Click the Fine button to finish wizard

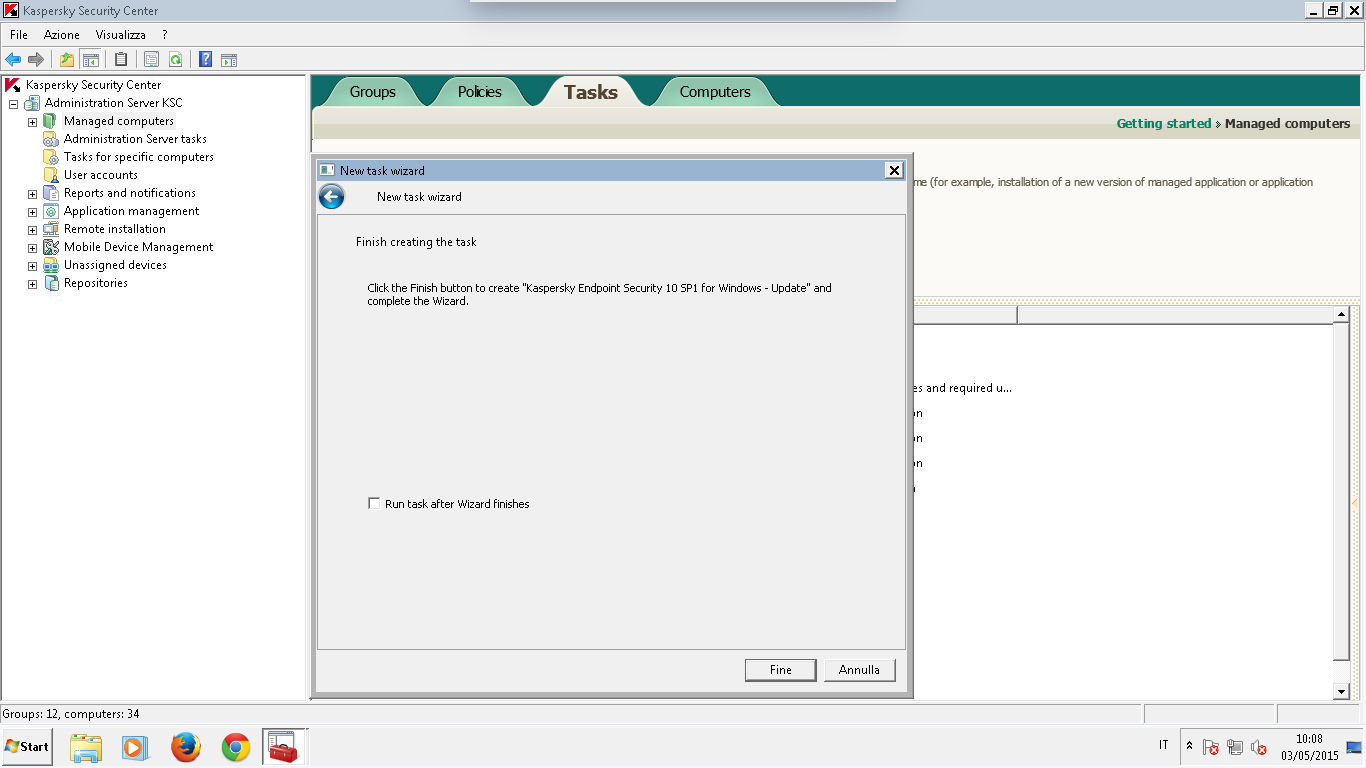[x=781, y=670]
